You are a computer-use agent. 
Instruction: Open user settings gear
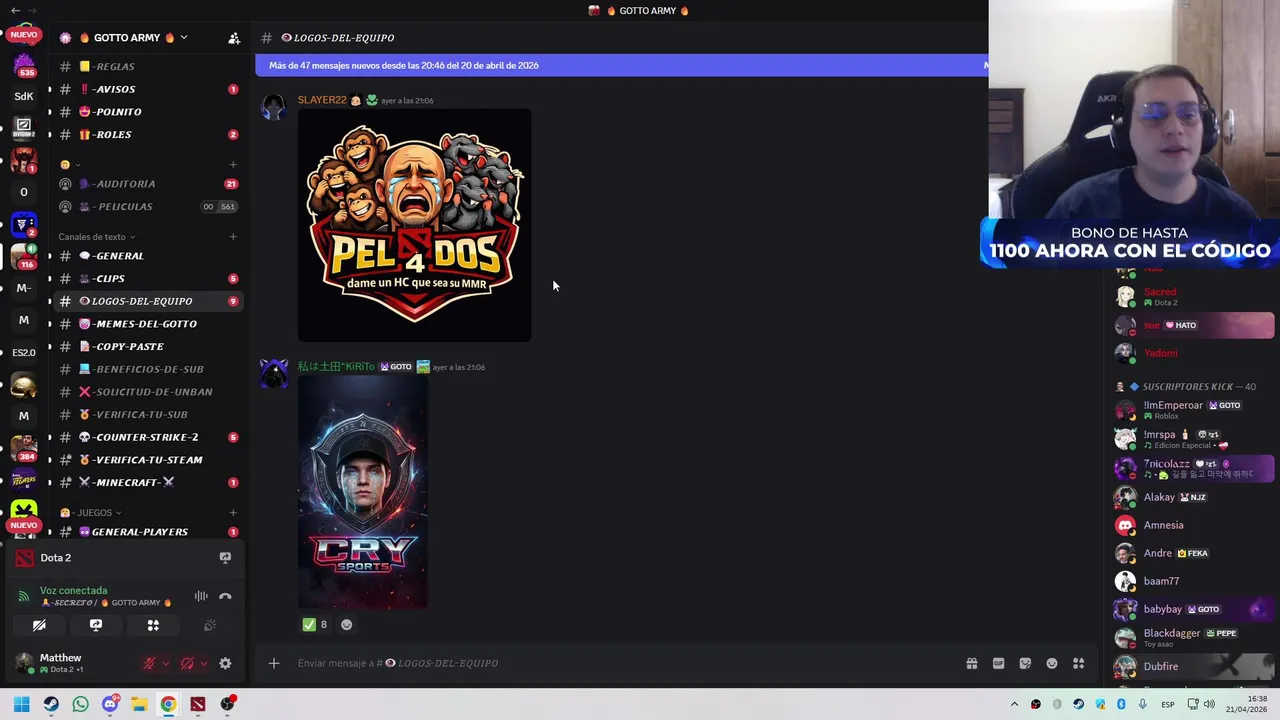225,663
